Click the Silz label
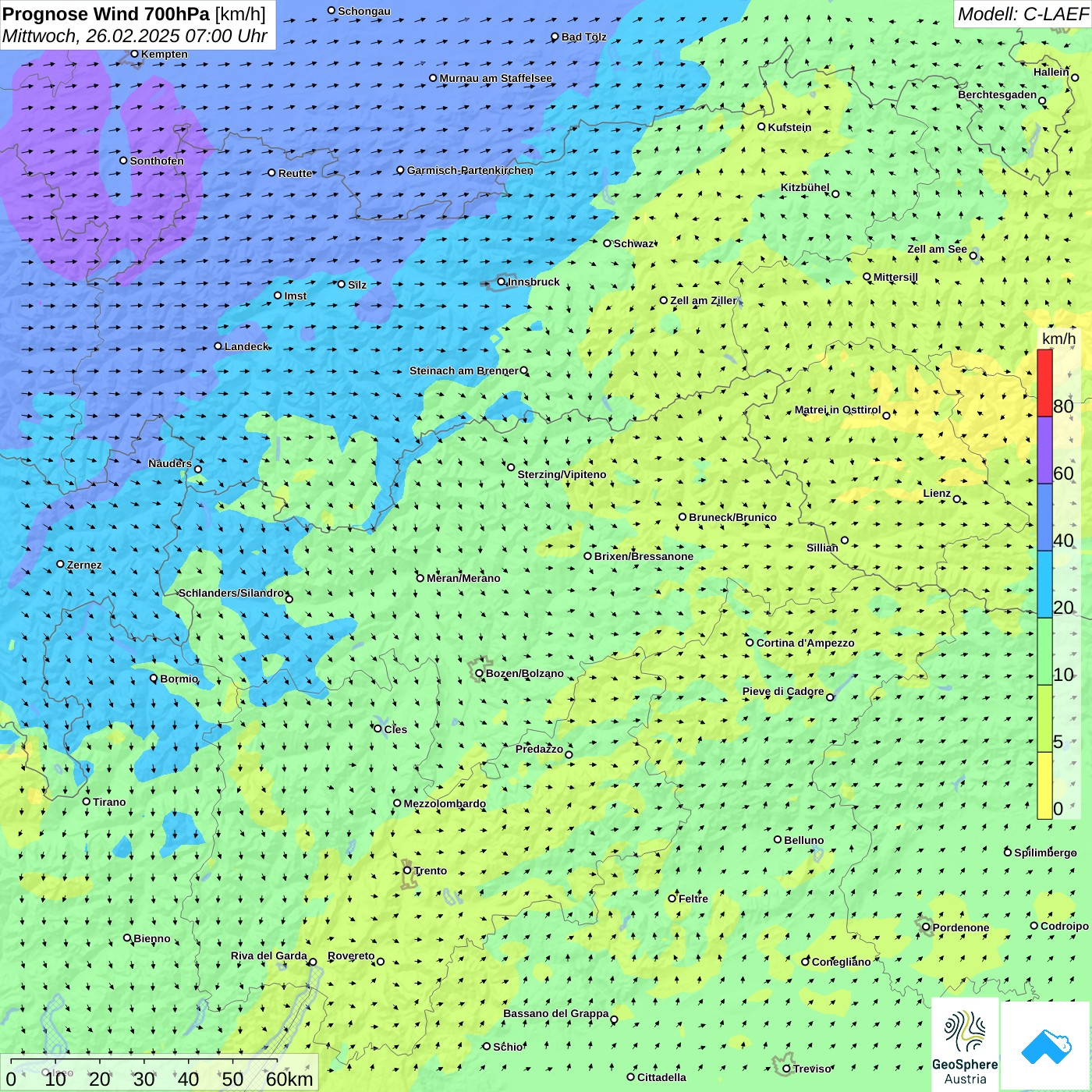 [357, 285]
